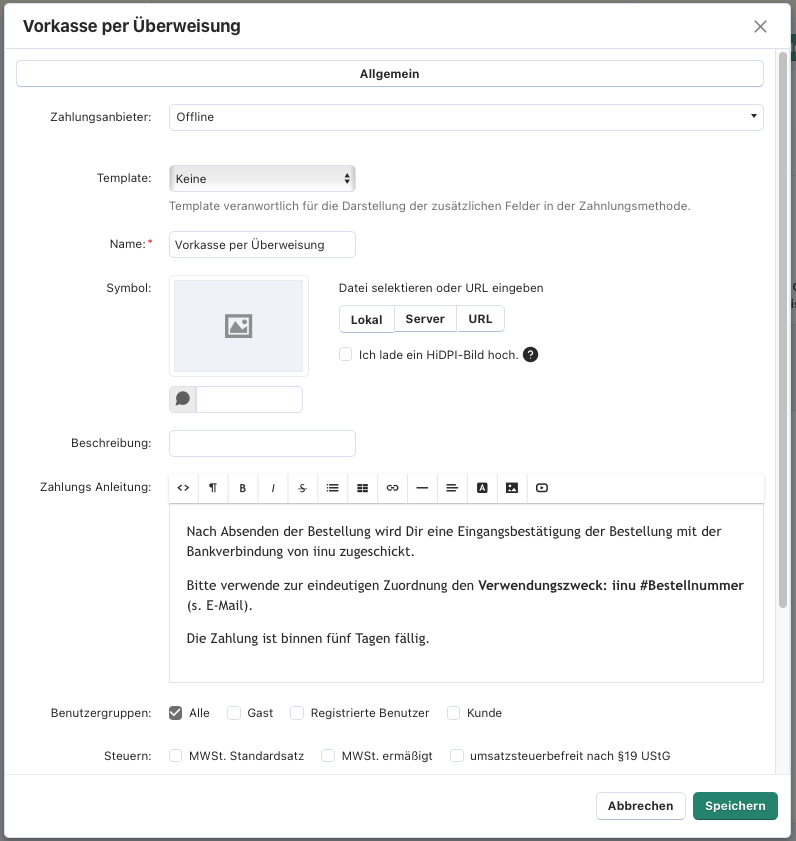This screenshot has width=796, height=841.
Task: Enable the HiDPI image upload checkbox
Action: [346, 355]
